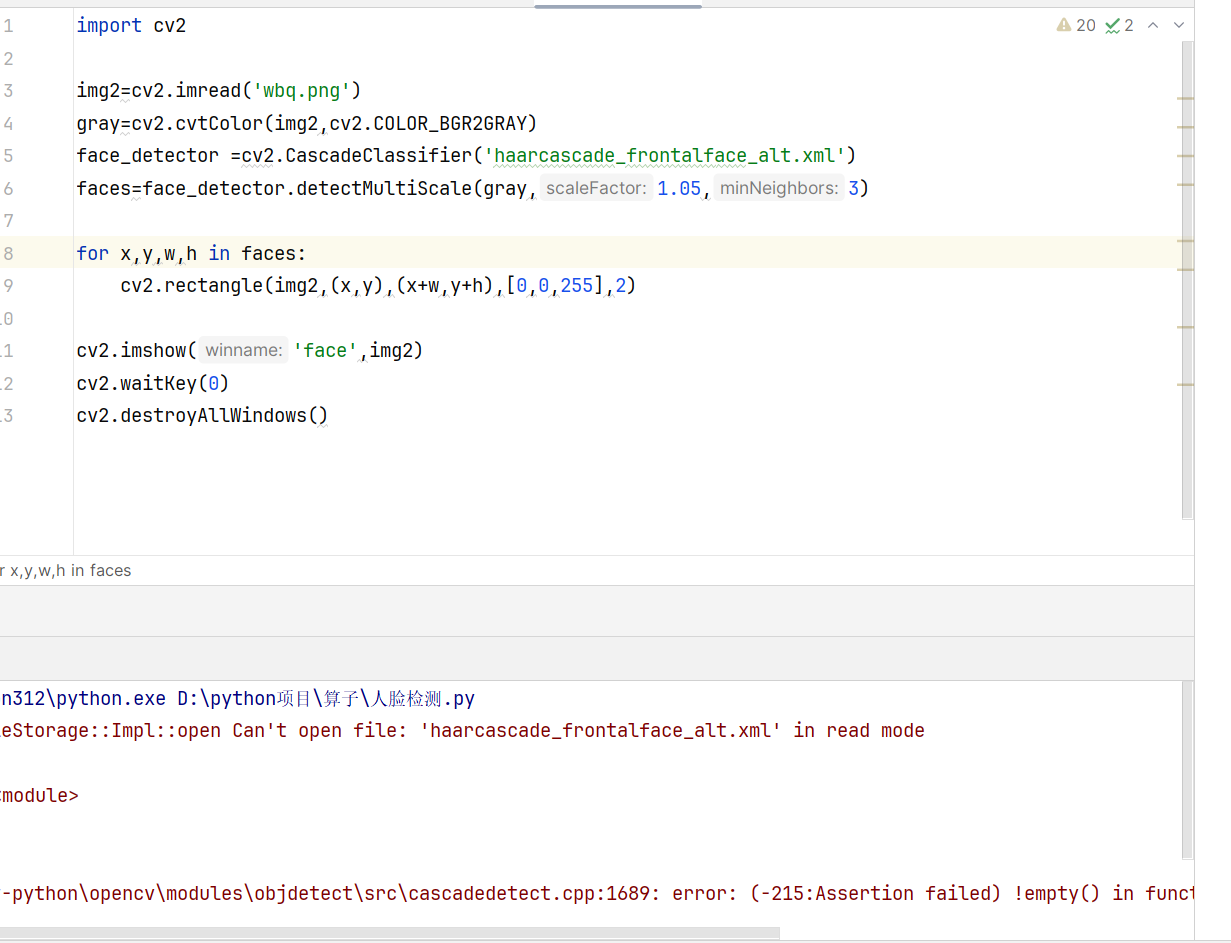
Task: Place cursor in cv2.destroyAllWindows() line
Action: pyautogui.click(x=200, y=415)
